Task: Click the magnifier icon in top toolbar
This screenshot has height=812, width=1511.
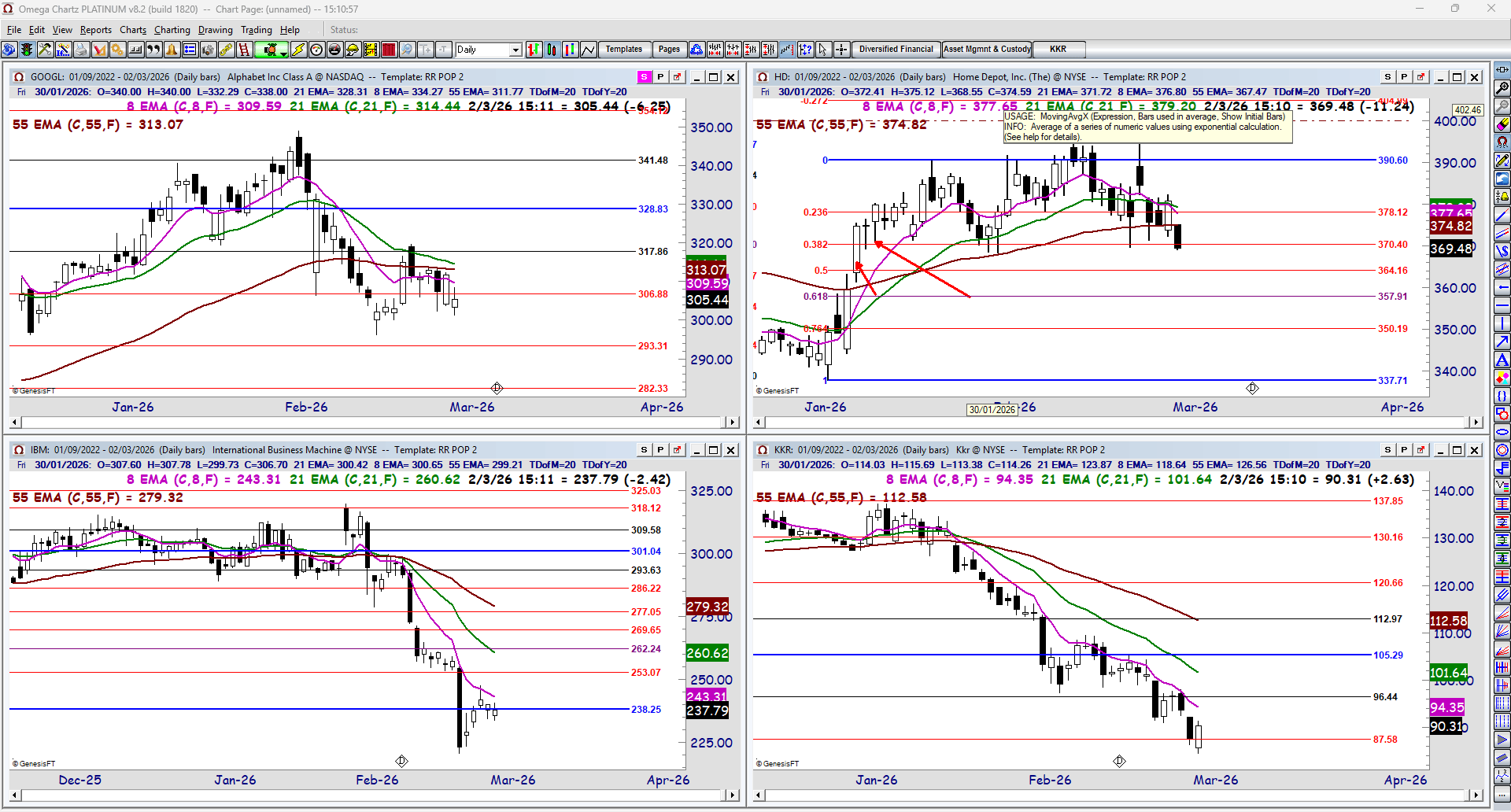Action: [407, 50]
